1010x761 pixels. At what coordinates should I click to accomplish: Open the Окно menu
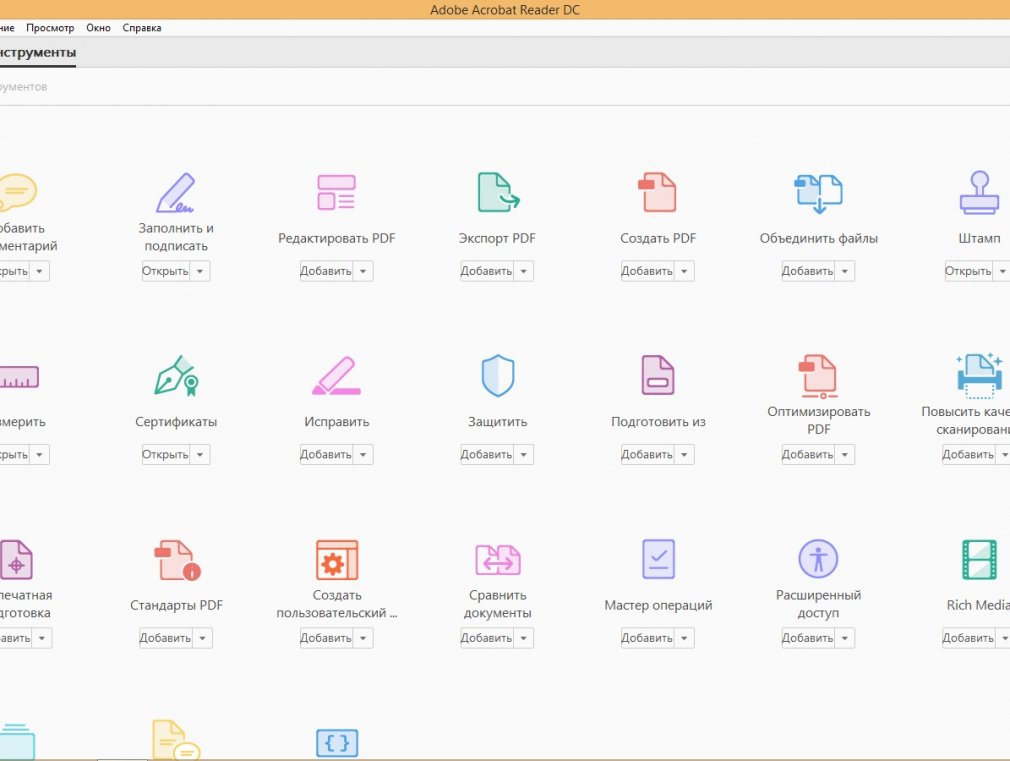[99, 28]
